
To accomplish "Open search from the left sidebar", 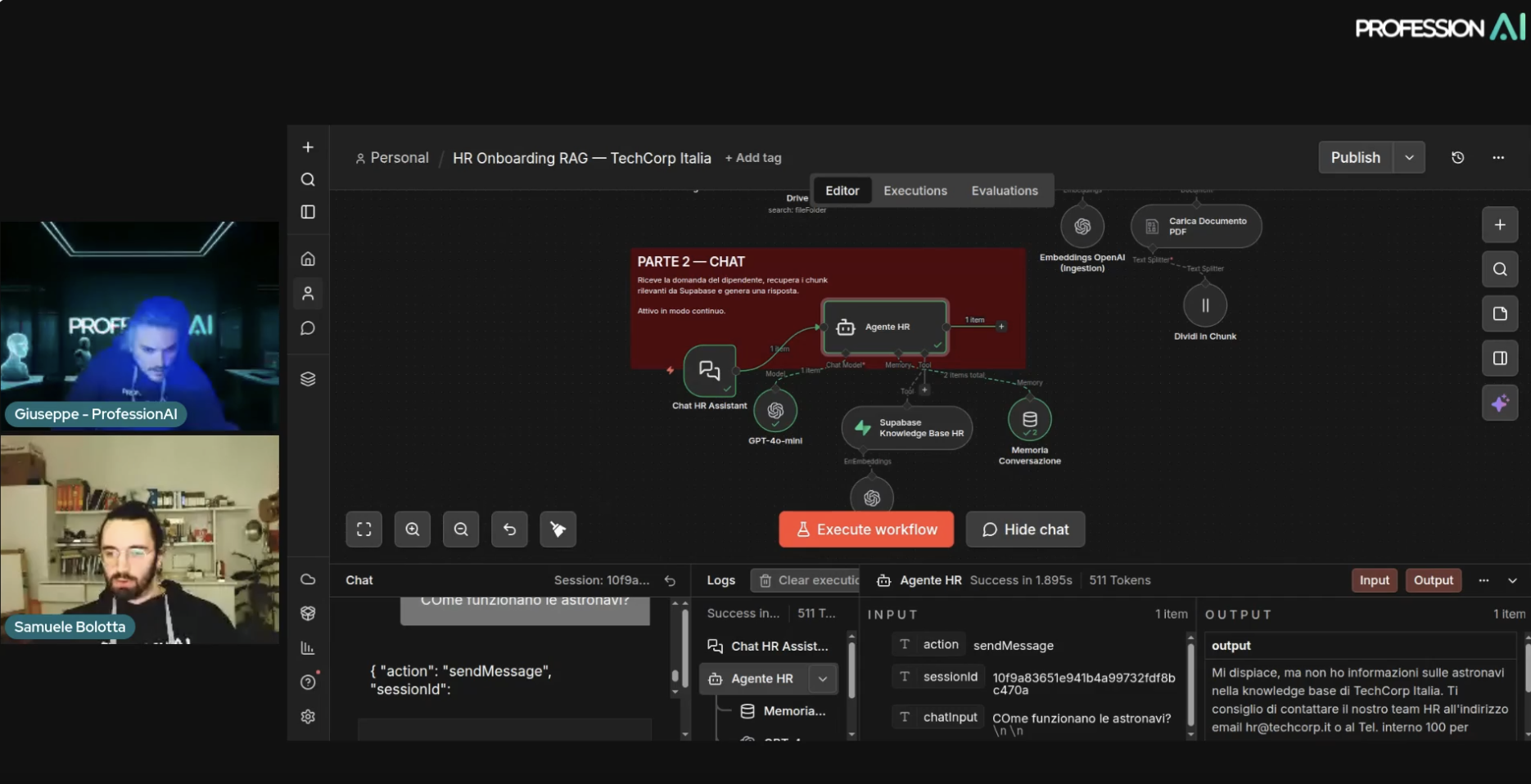I will click(x=308, y=180).
